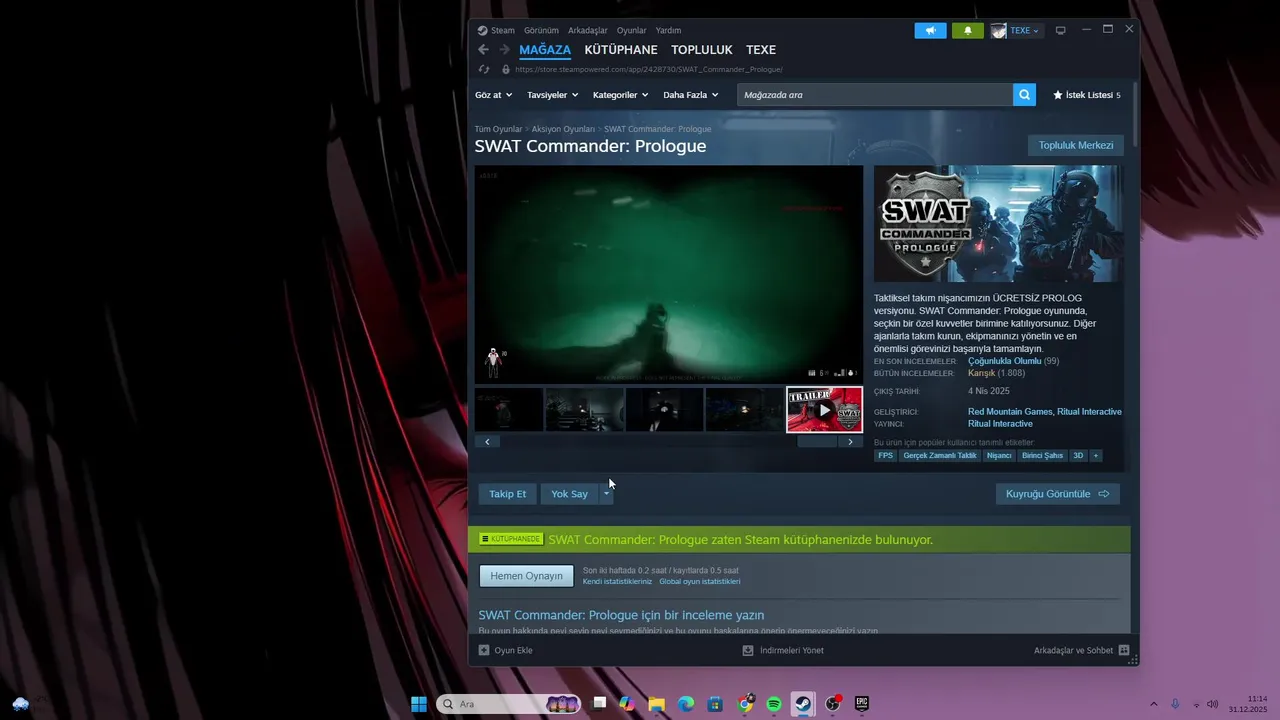Click the Yok Say button

click(569, 494)
